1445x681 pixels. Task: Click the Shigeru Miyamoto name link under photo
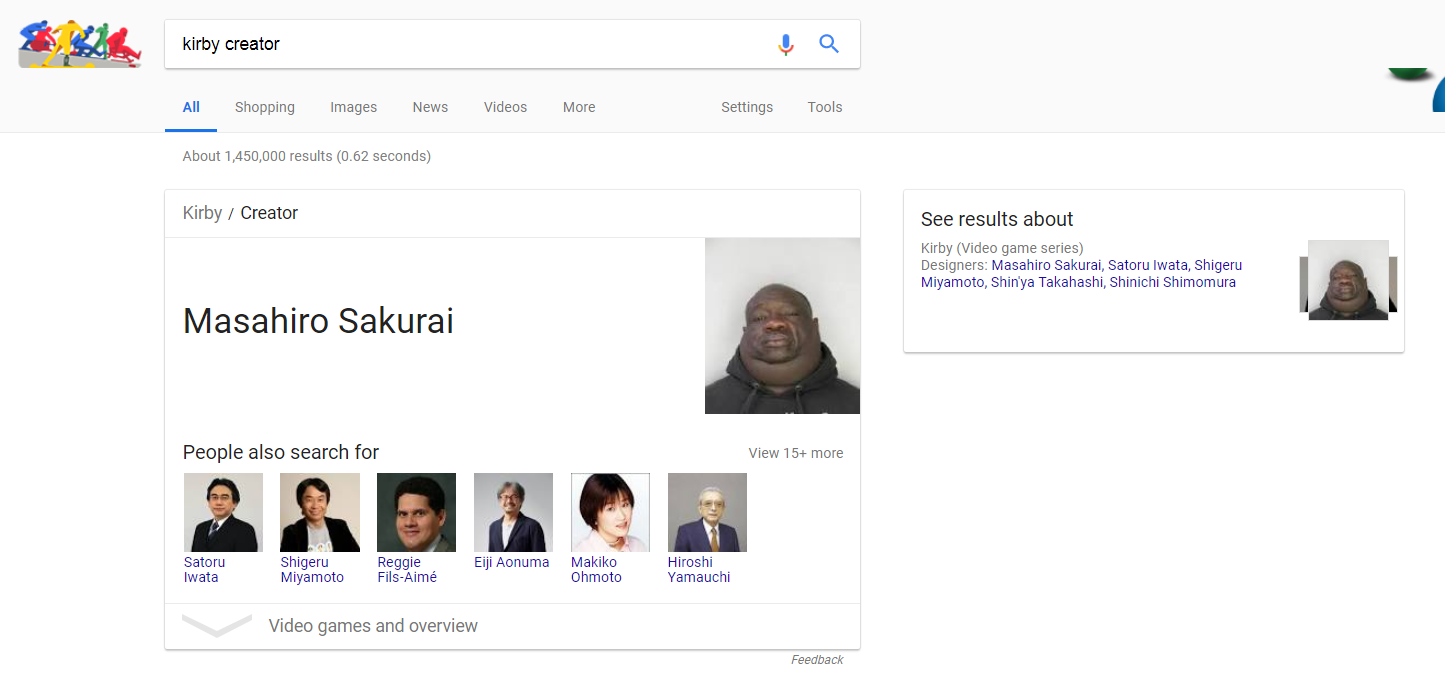click(312, 570)
